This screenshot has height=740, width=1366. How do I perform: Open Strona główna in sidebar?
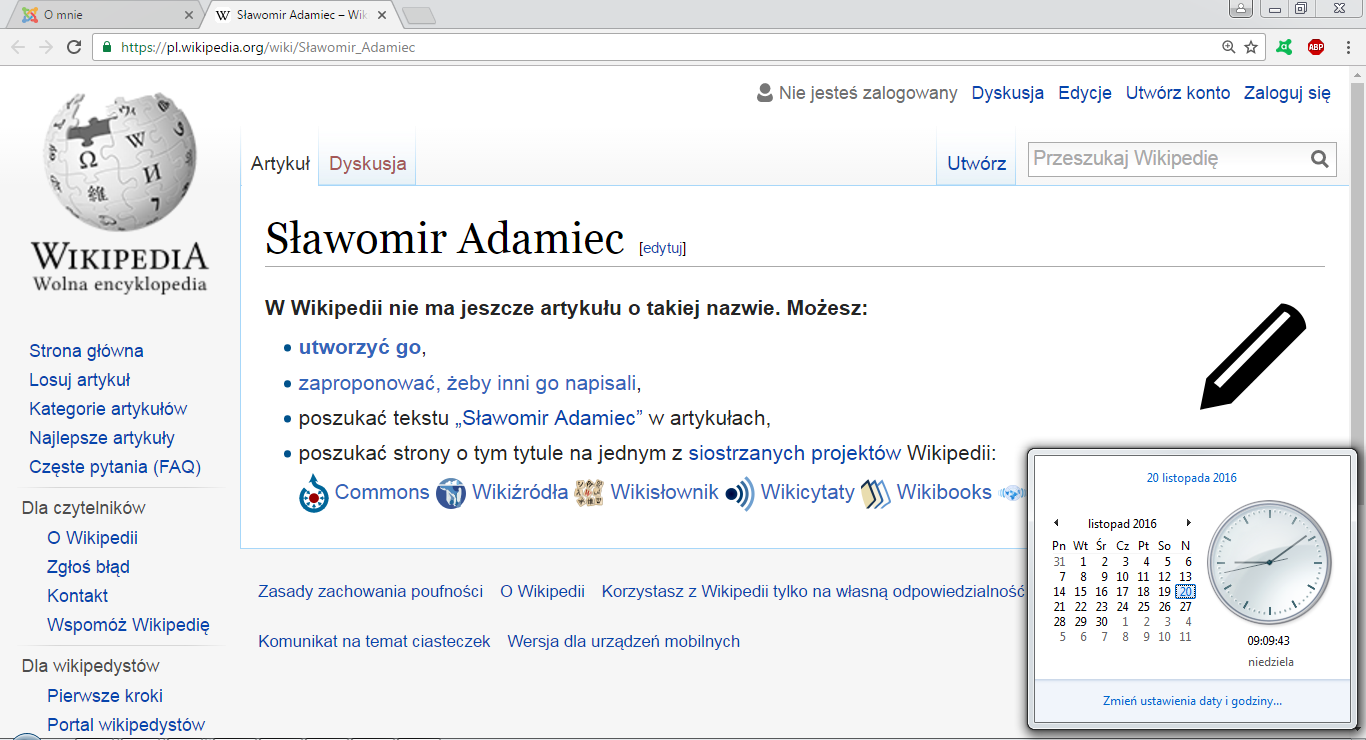[86, 351]
